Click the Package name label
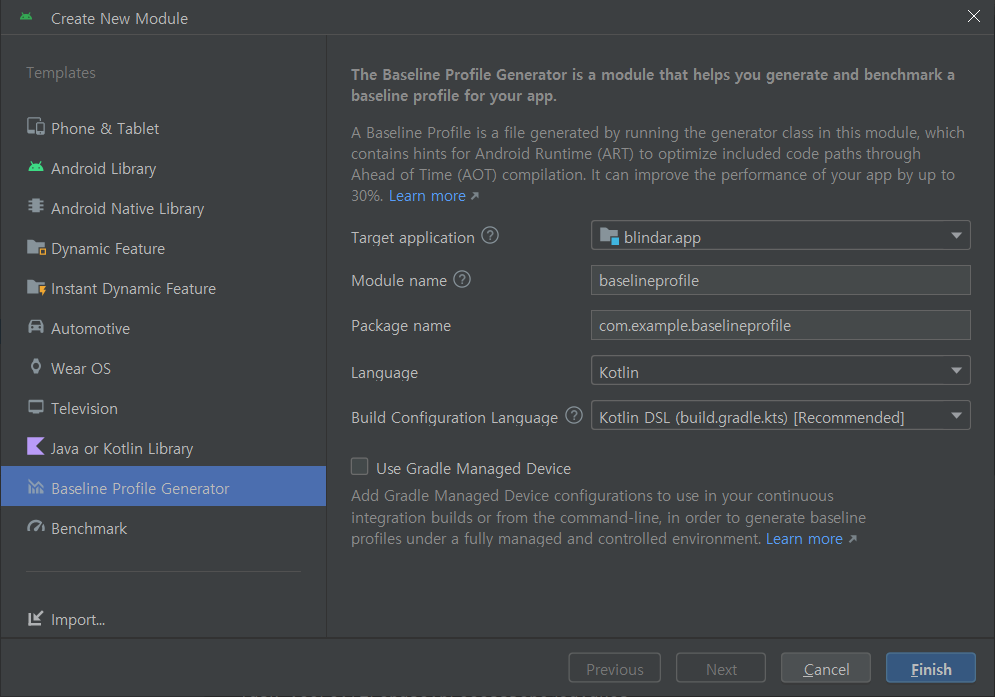This screenshot has height=697, width=995. click(x=401, y=326)
